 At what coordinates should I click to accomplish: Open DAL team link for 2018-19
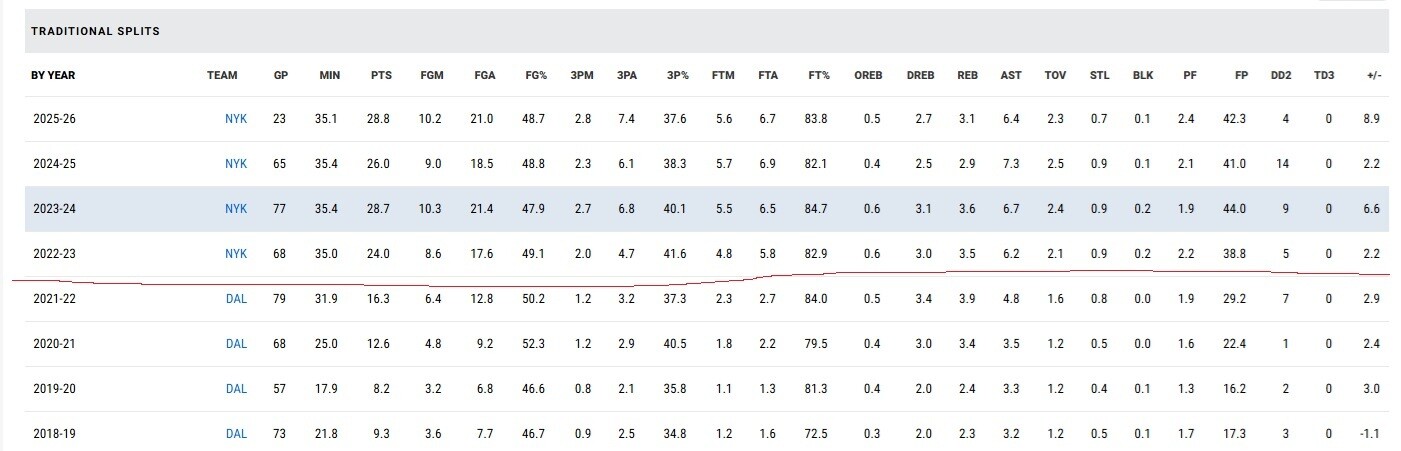(x=236, y=434)
